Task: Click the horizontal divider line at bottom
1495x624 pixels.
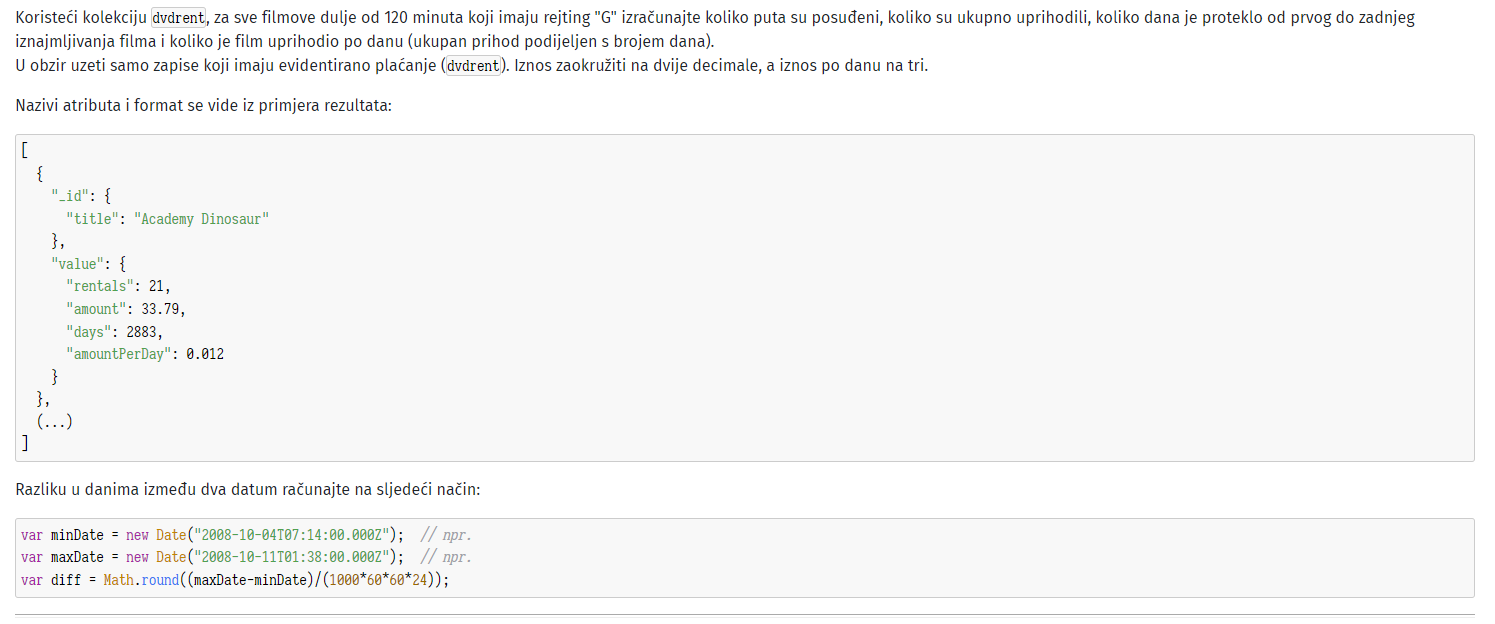Action: click(x=745, y=615)
